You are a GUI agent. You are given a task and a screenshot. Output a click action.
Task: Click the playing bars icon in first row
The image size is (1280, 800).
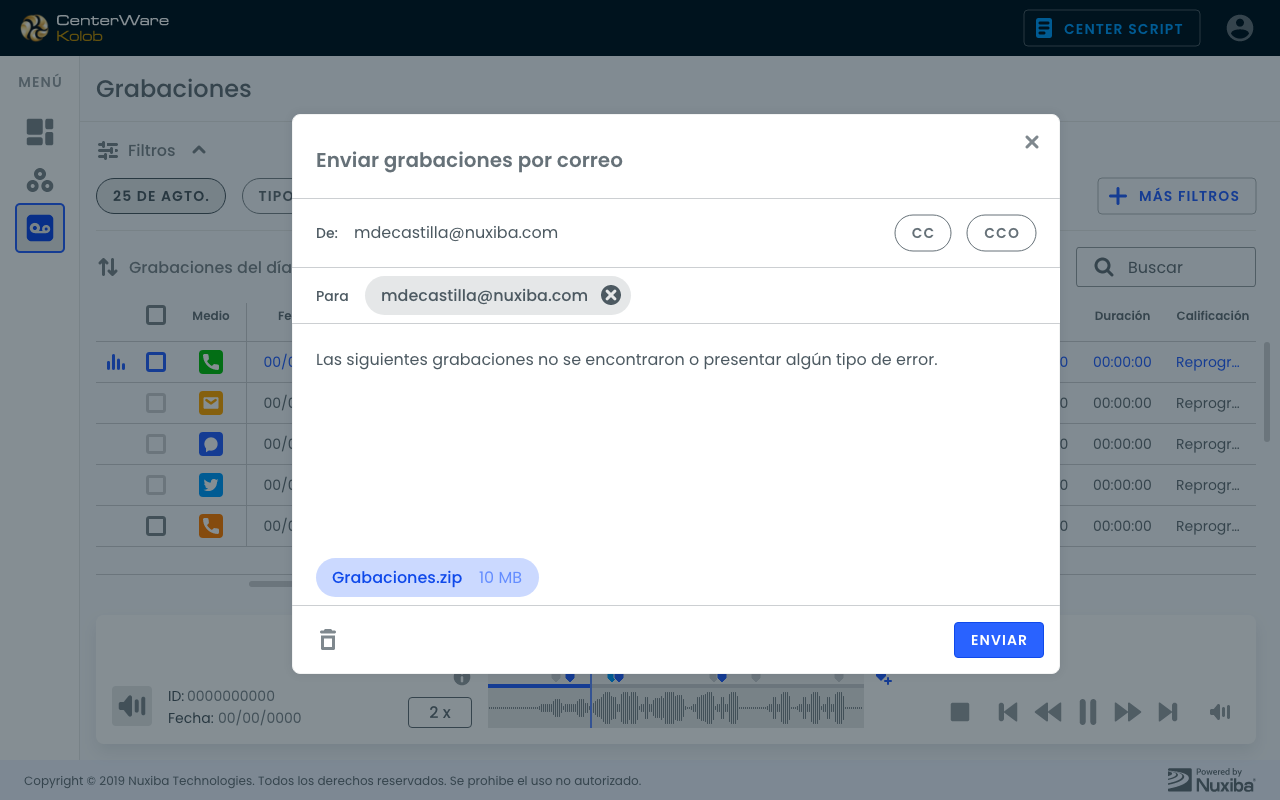[x=116, y=362]
